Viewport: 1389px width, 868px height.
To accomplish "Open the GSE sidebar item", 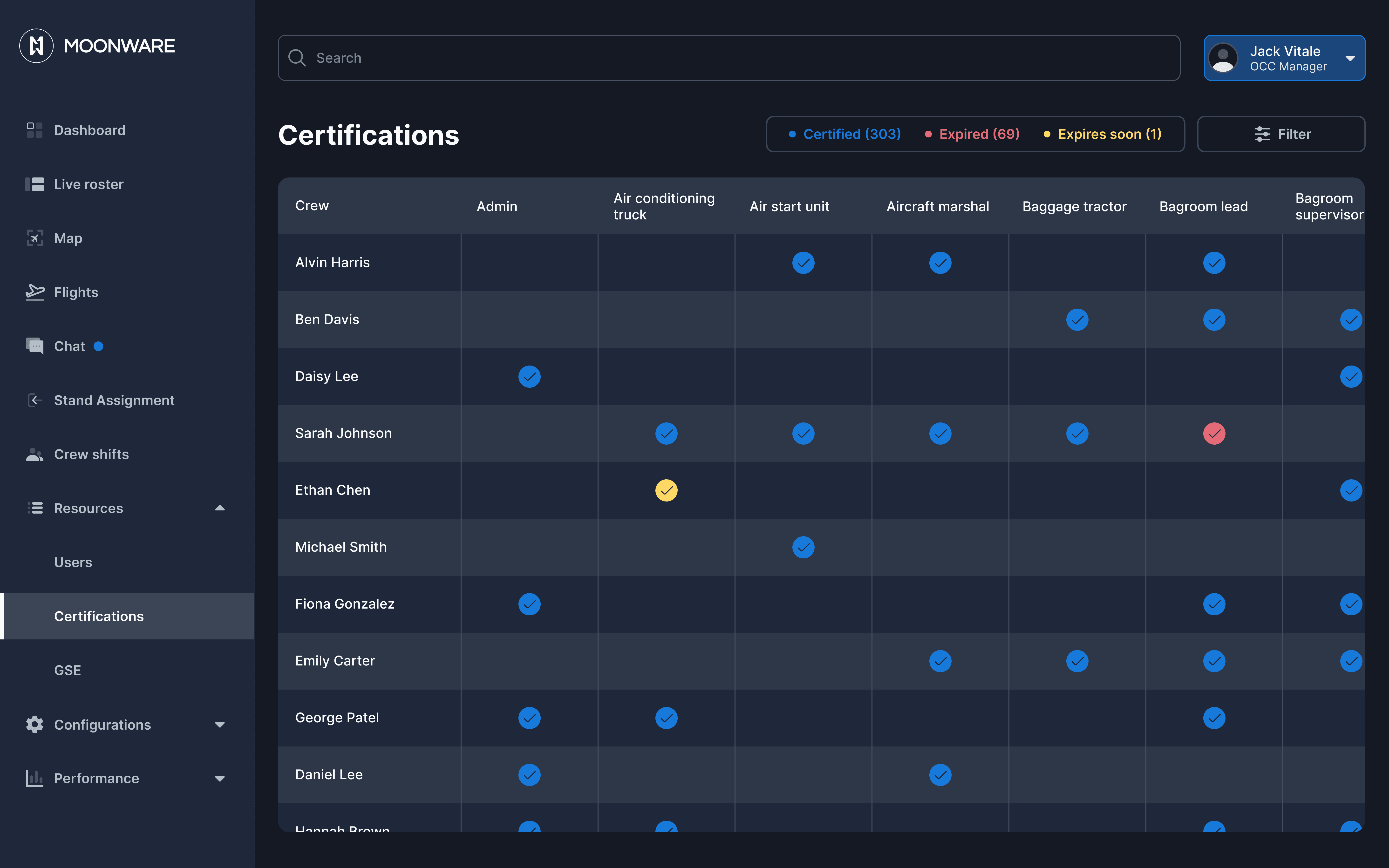I will pos(67,670).
